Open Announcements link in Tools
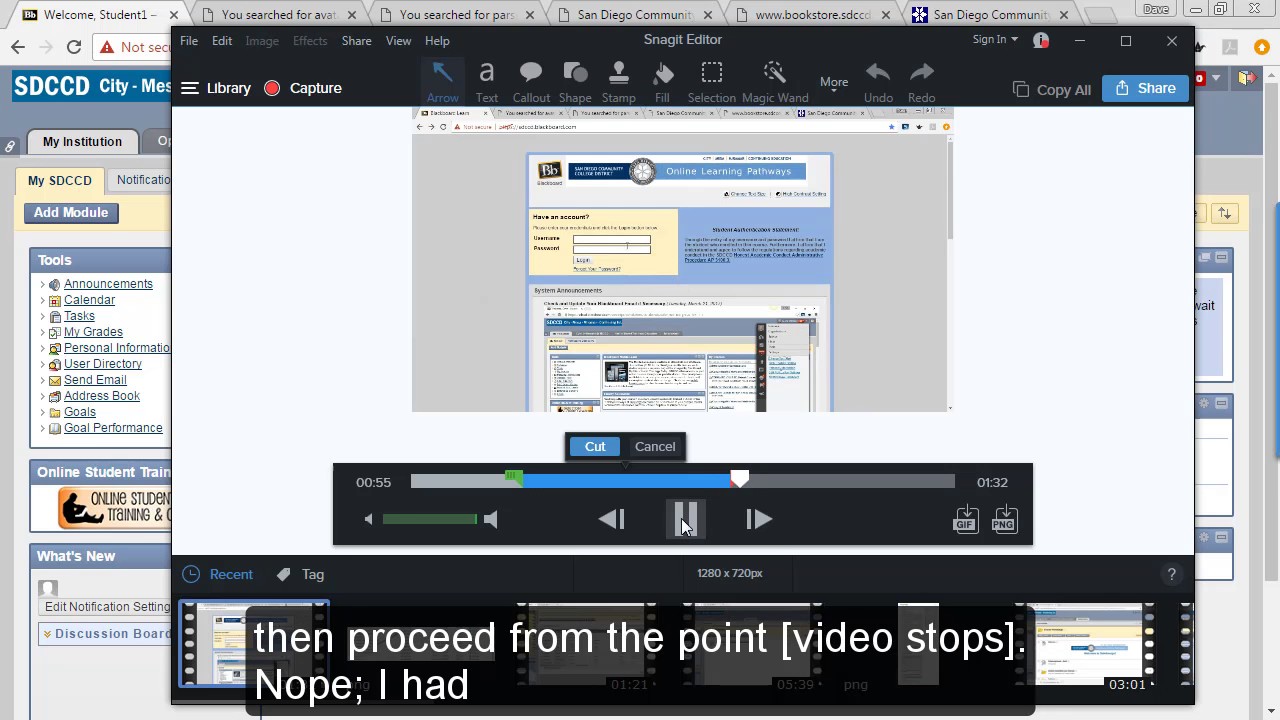The width and height of the screenshot is (1280, 720). 108,284
